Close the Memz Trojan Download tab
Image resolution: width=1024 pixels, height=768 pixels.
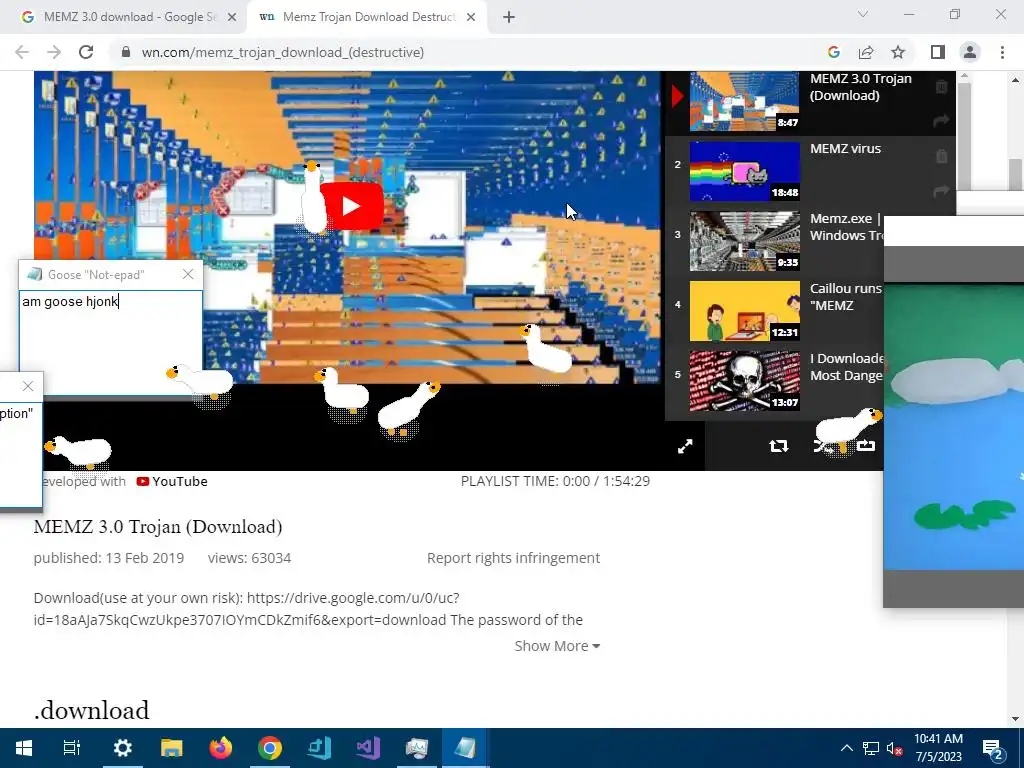471,17
